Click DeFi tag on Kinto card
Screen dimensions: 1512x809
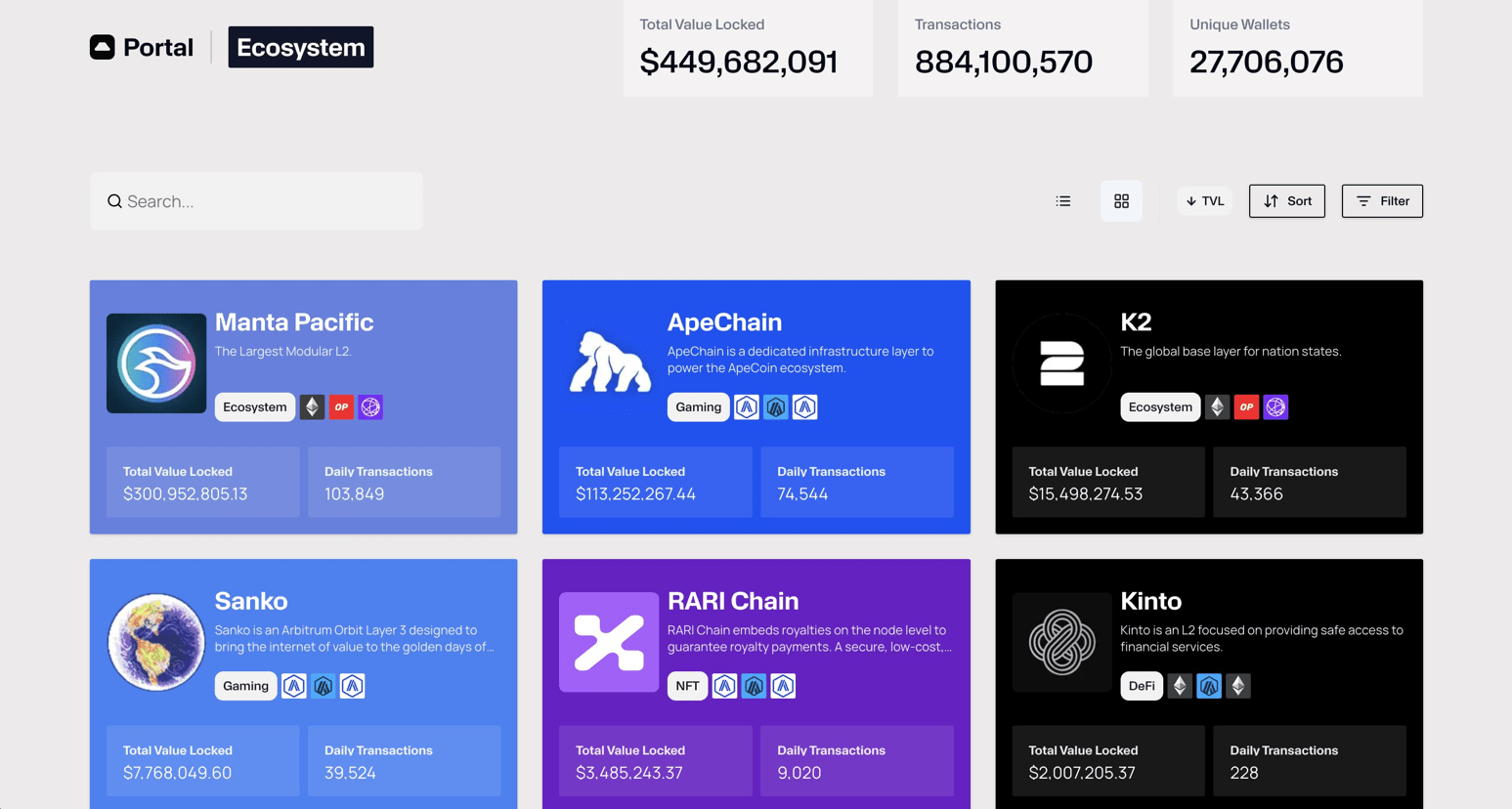coord(1142,686)
